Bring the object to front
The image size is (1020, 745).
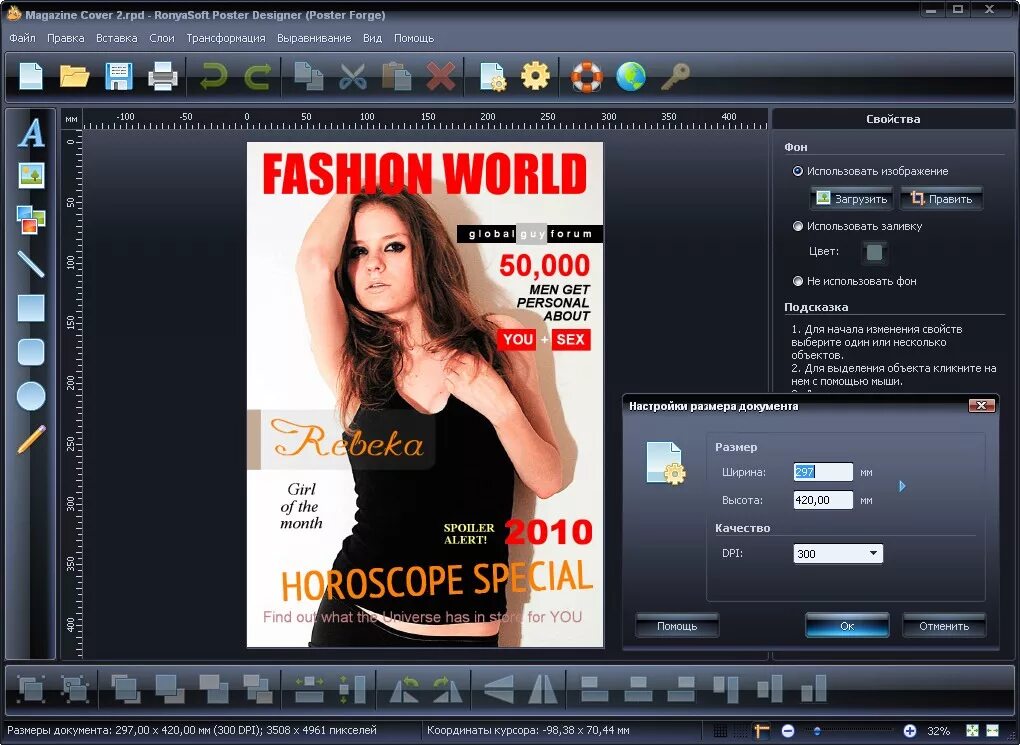(126, 688)
